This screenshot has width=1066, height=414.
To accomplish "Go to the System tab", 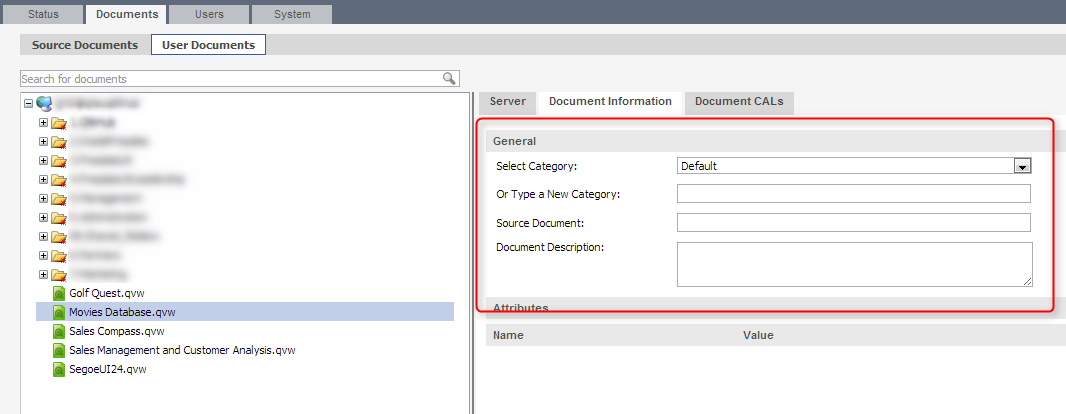I will (292, 14).
